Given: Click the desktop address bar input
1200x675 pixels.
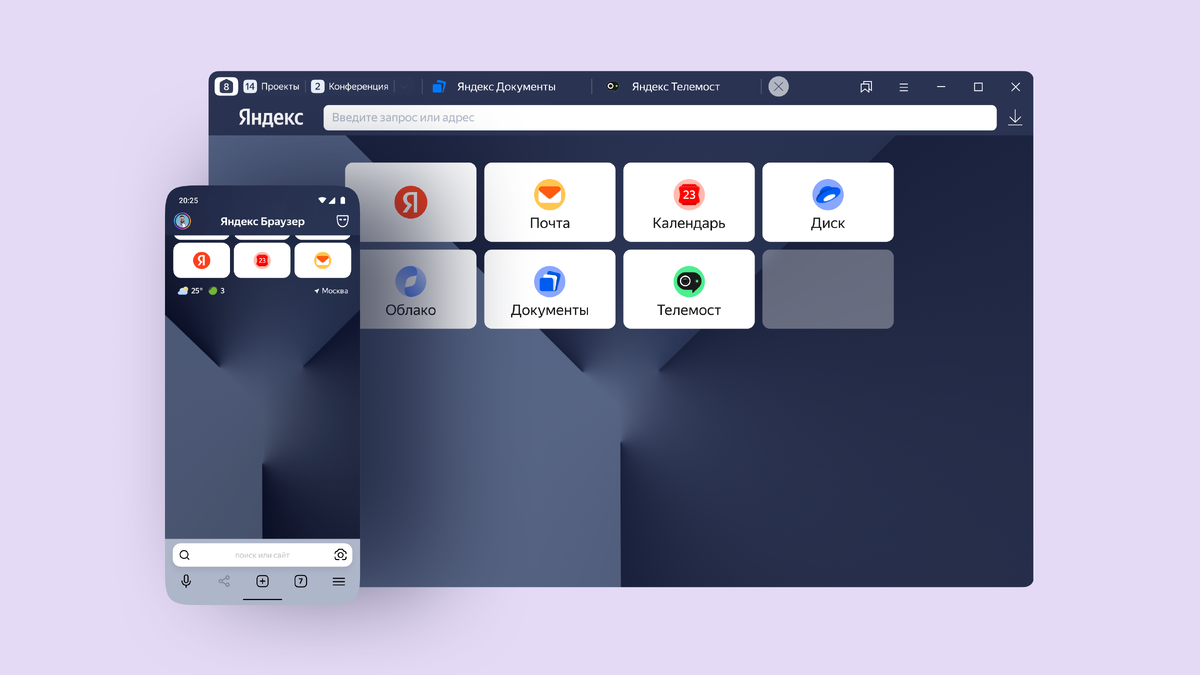Looking at the screenshot, I should pos(660,118).
